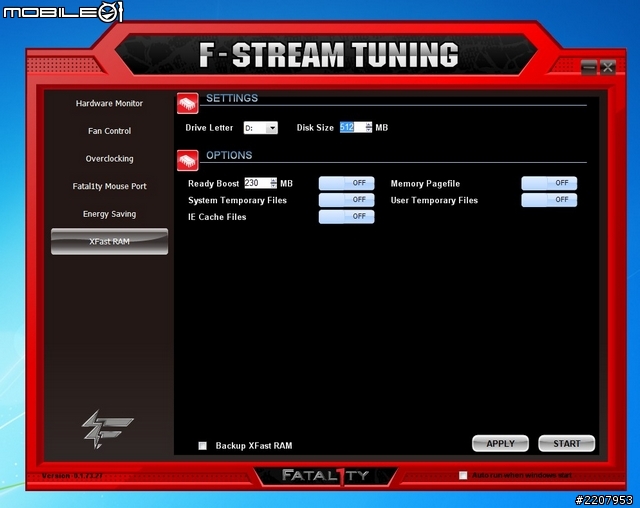Increase Disk Size with up arrow

pos(369,124)
